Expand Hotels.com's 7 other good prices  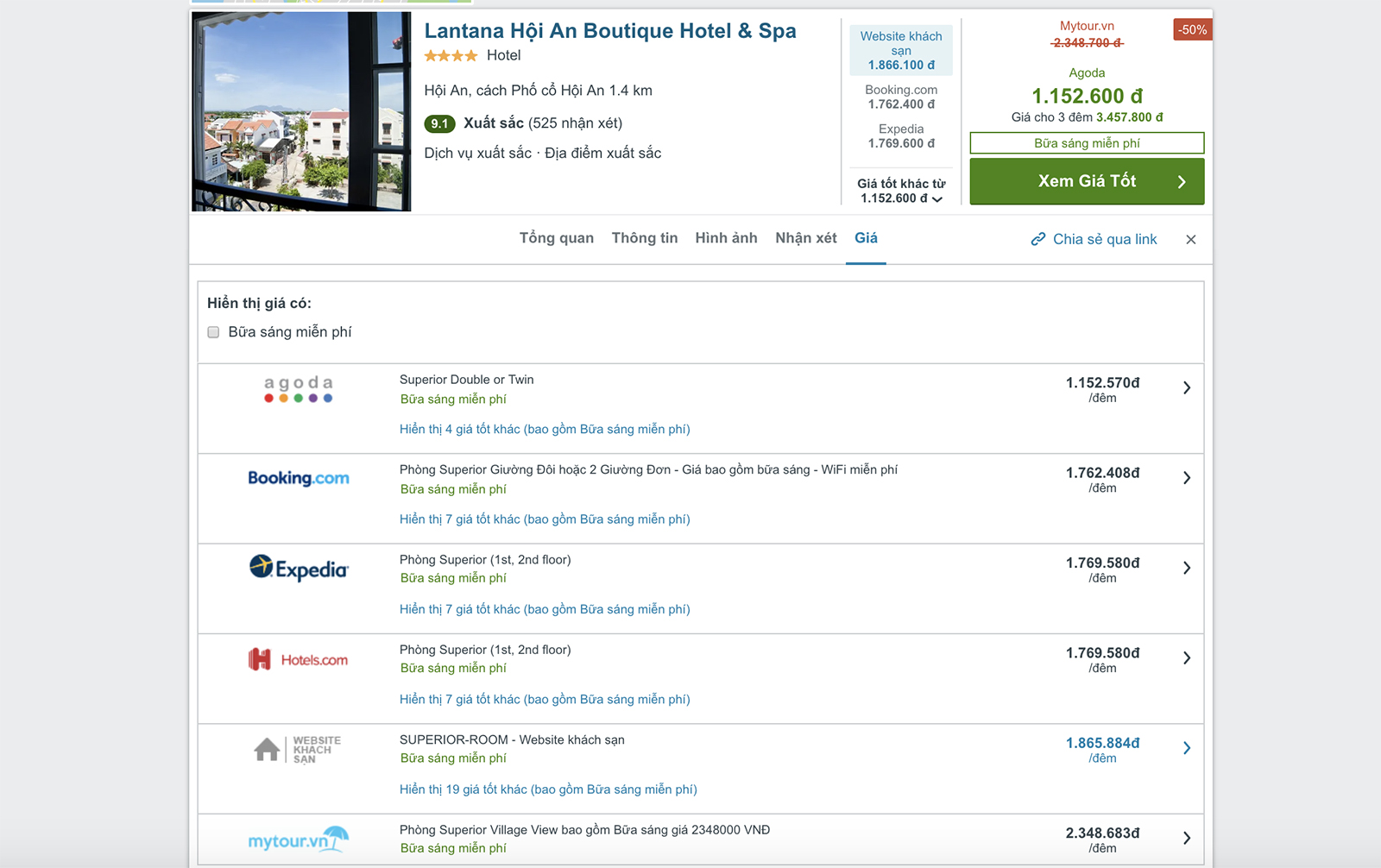tap(545, 699)
